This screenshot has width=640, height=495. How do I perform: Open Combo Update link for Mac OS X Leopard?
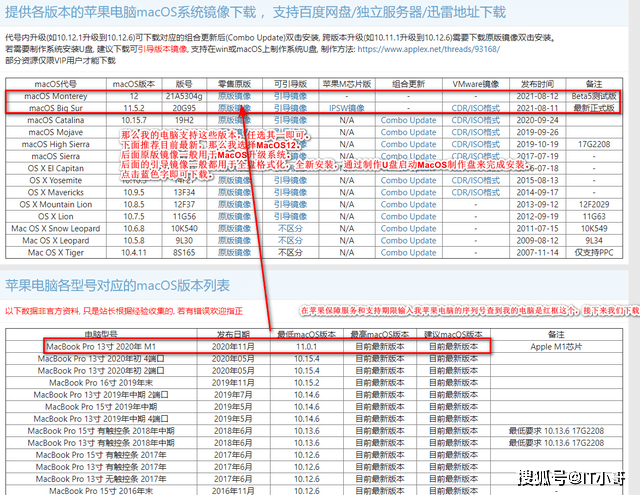(408, 241)
